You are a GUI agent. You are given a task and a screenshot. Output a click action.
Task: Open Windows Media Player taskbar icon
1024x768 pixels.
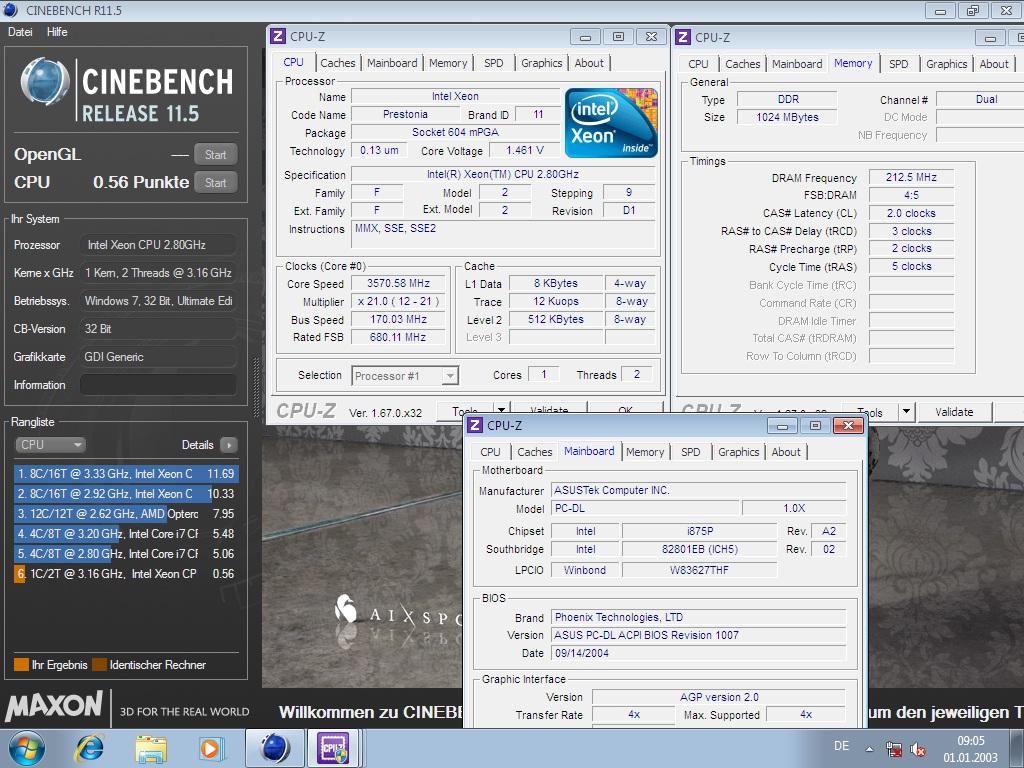(x=211, y=748)
